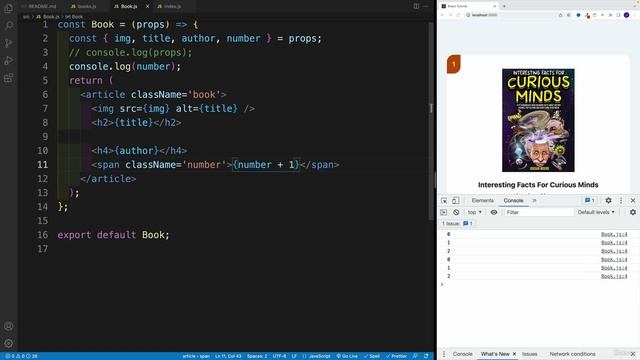Open errors and warnings status item
640x360 pixels.
pyautogui.click(x=21, y=356)
